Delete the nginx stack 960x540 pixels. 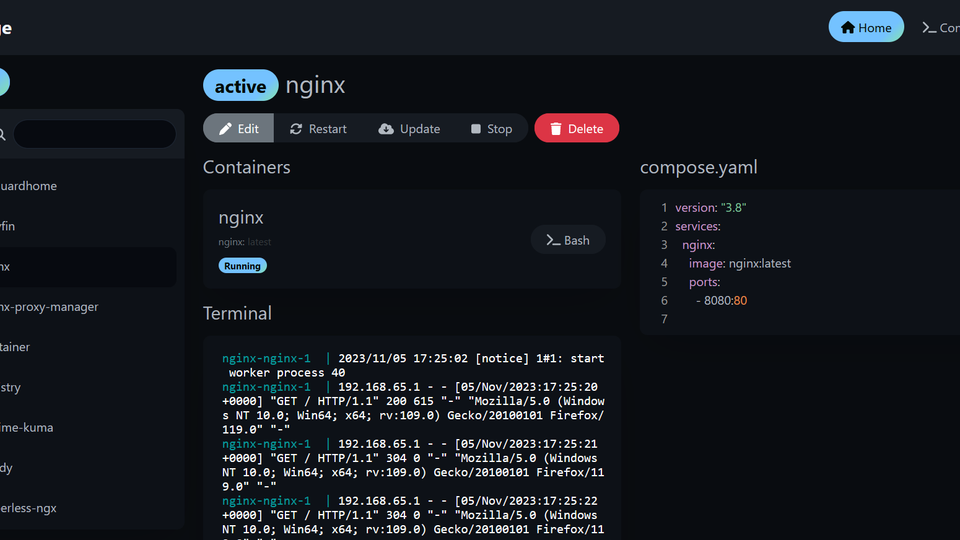(x=576, y=129)
